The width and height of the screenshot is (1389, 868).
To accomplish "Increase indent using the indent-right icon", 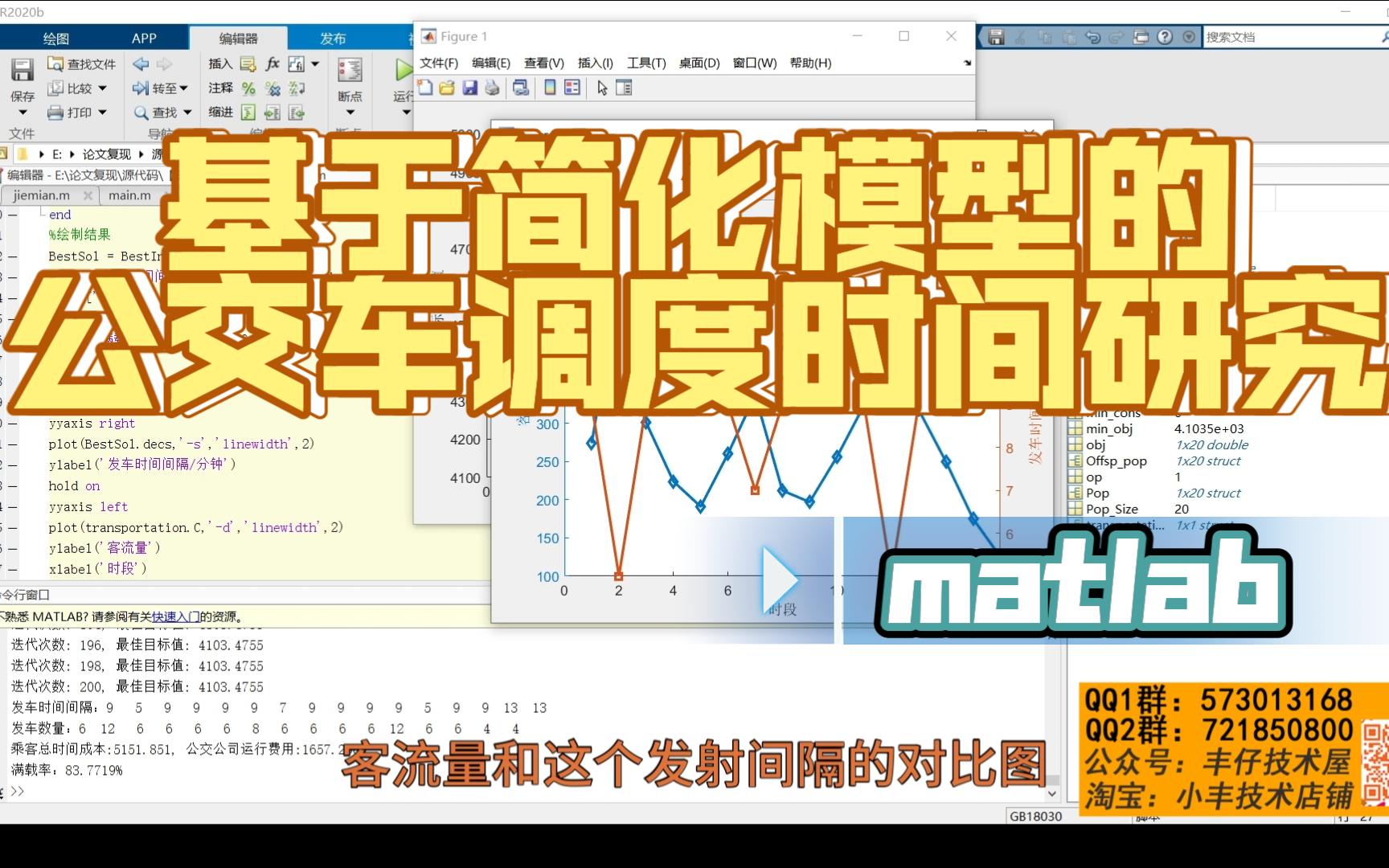I will click(272, 113).
